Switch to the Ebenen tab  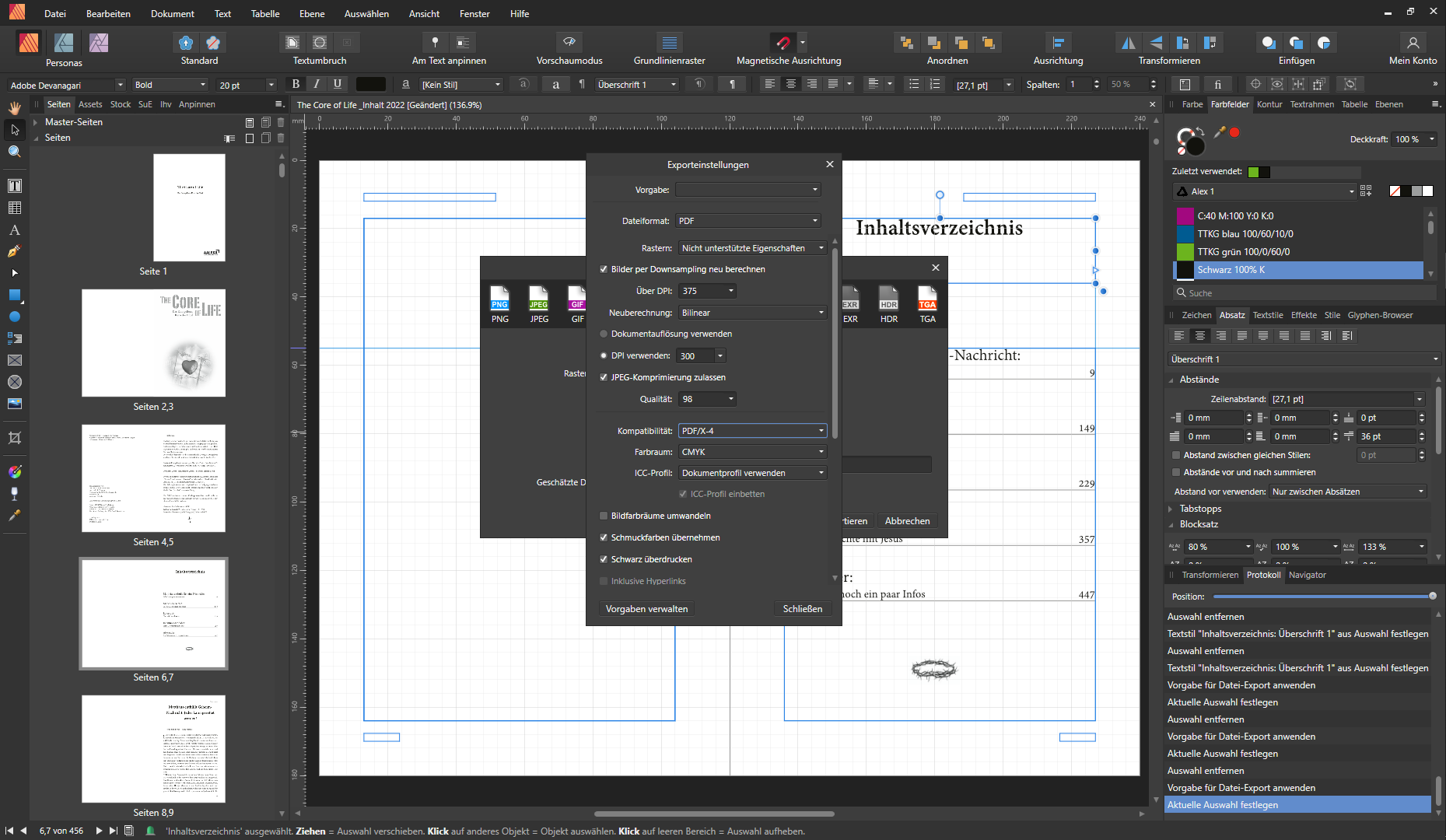[1388, 104]
